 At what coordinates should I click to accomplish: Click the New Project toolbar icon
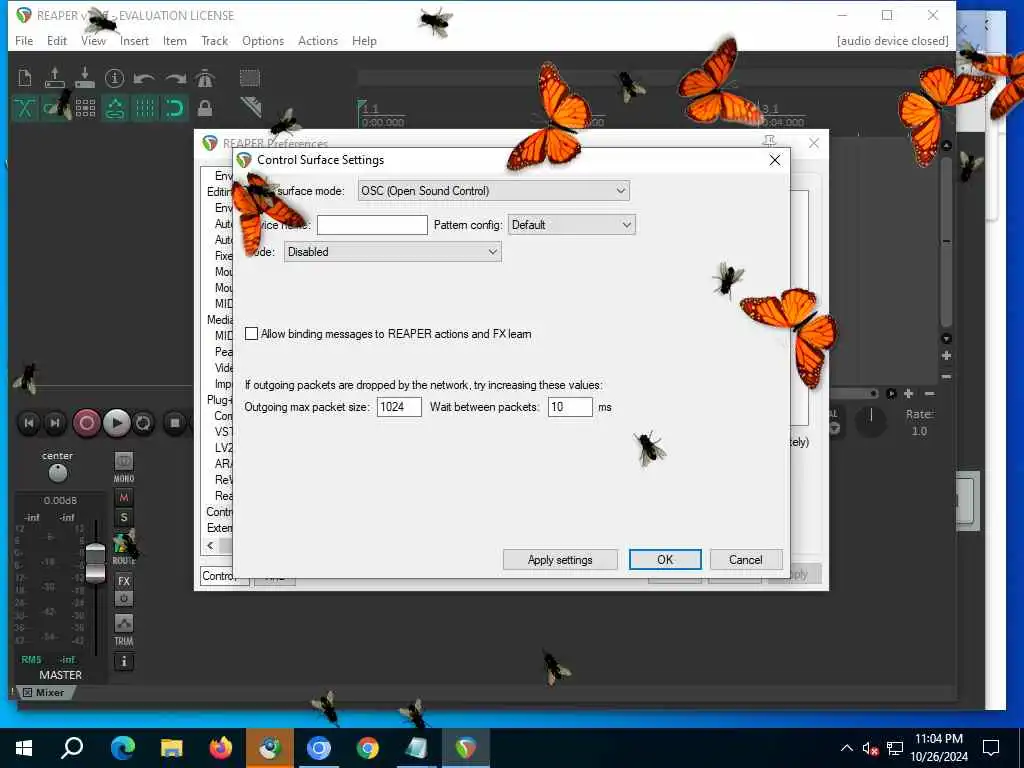(25, 78)
